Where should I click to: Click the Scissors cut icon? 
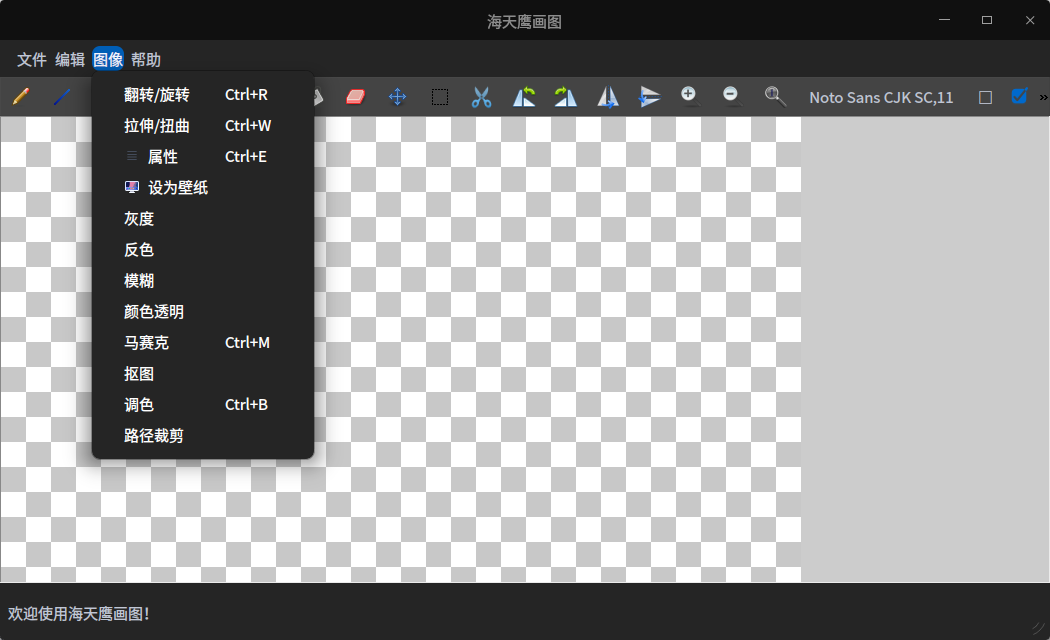tap(481, 97)
